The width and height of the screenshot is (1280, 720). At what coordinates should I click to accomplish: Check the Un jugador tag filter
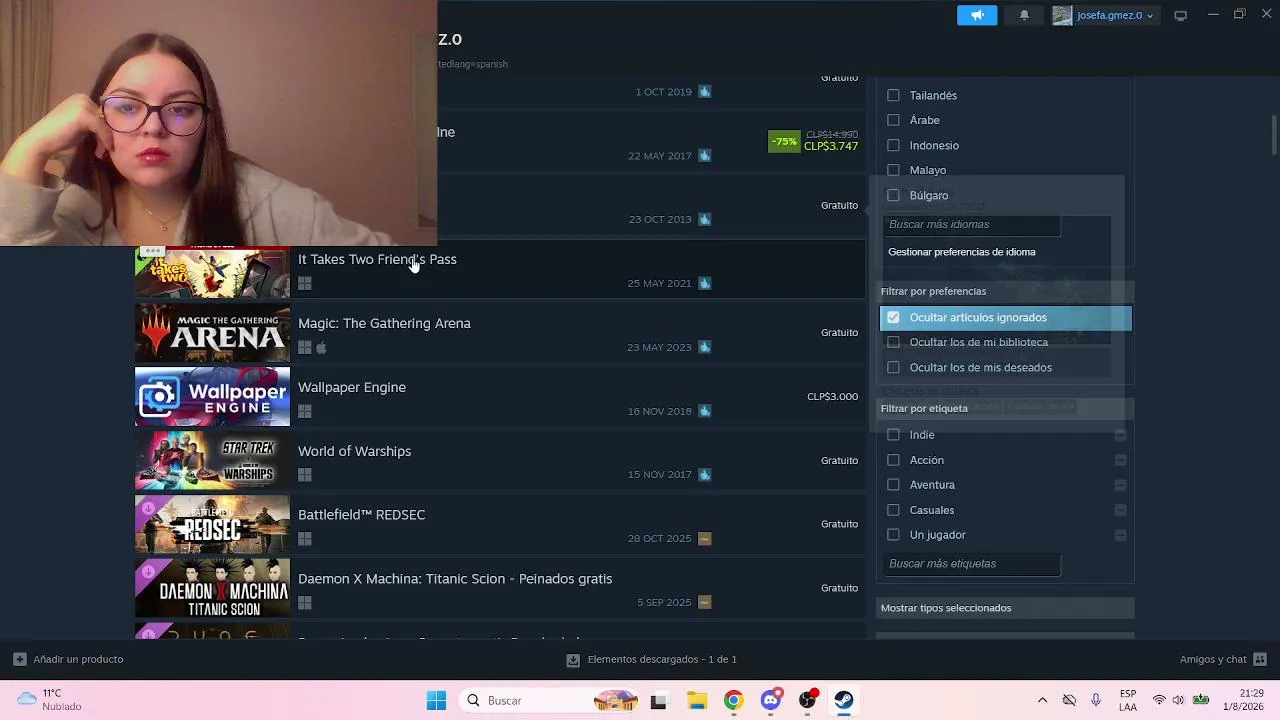click(x=893, y=535)
